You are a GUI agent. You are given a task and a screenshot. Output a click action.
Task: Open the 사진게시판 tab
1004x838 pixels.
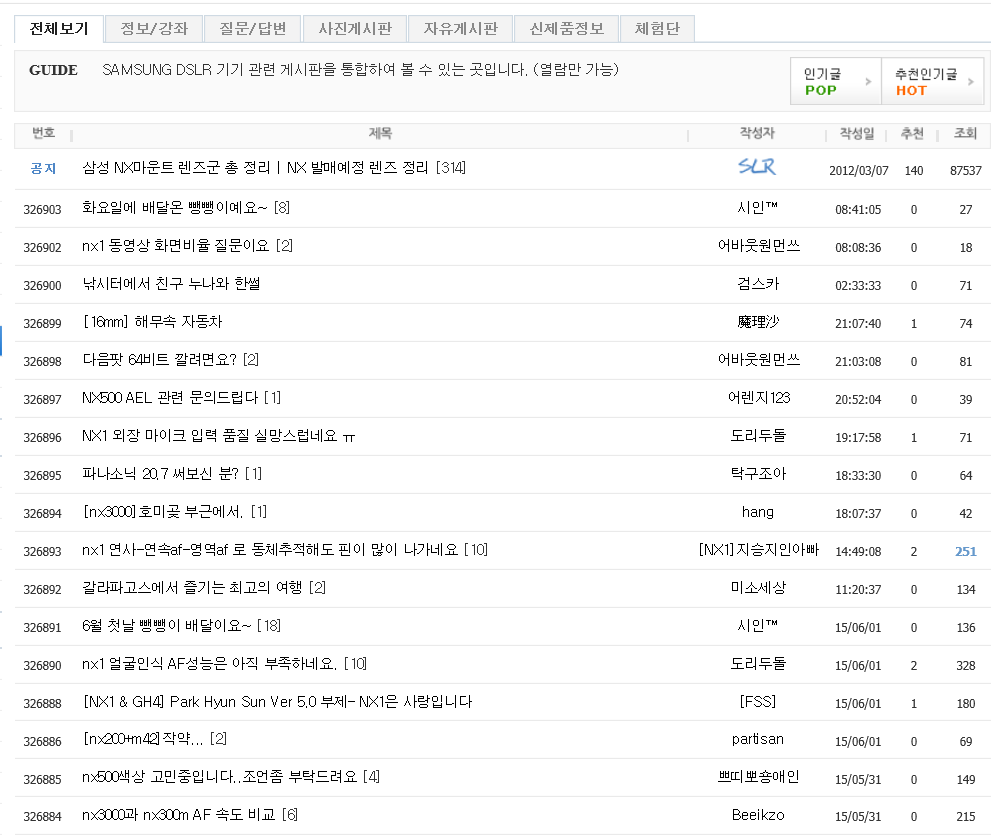point(355,29)
